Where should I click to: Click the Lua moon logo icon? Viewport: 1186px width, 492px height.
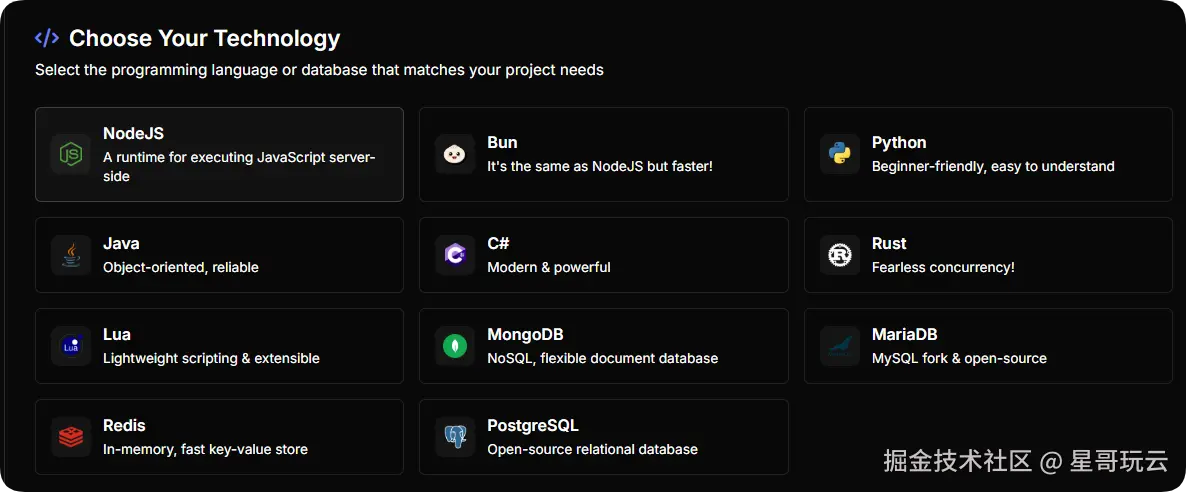70,346
